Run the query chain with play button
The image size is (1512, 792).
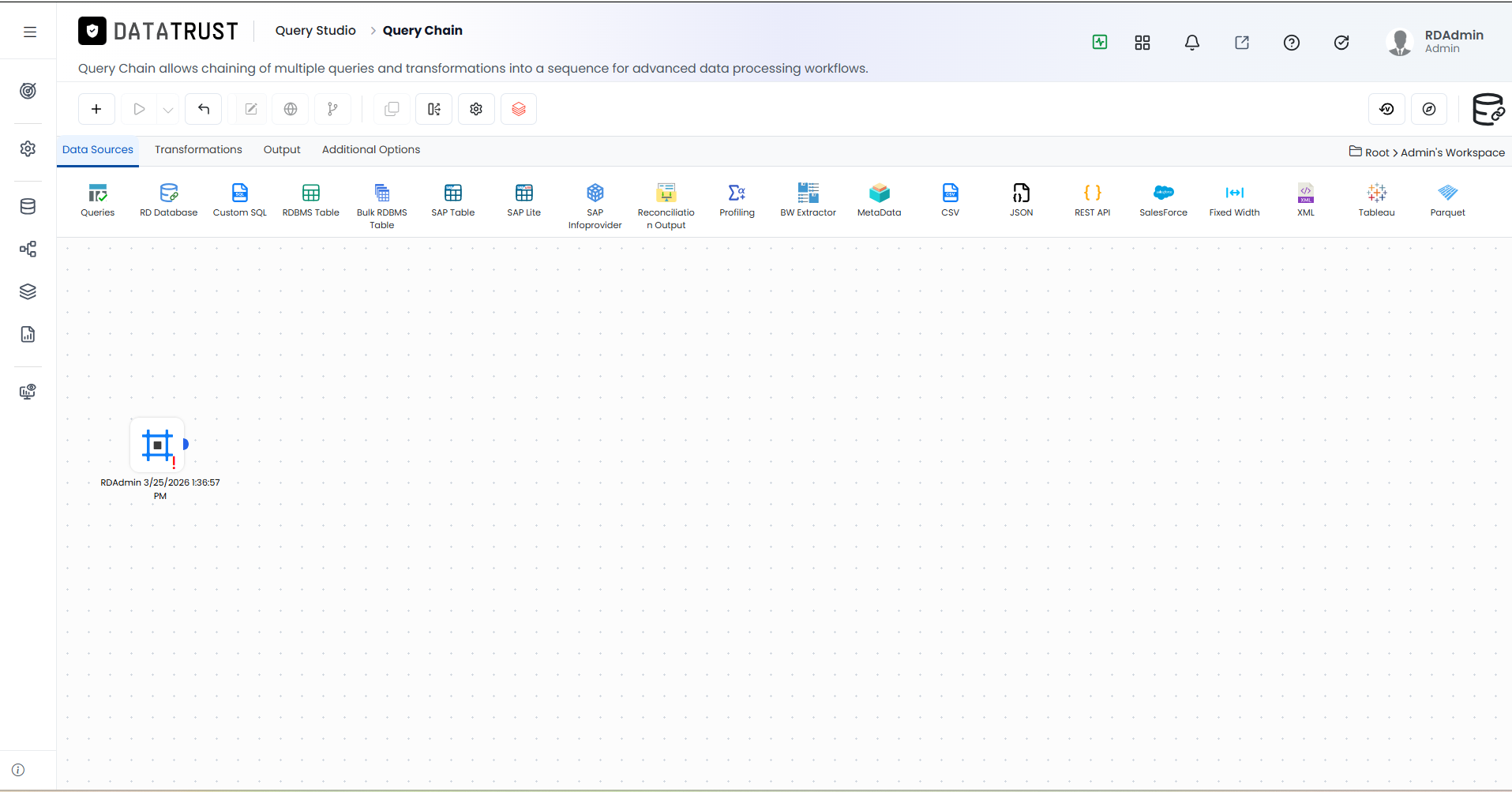(139, 109)
